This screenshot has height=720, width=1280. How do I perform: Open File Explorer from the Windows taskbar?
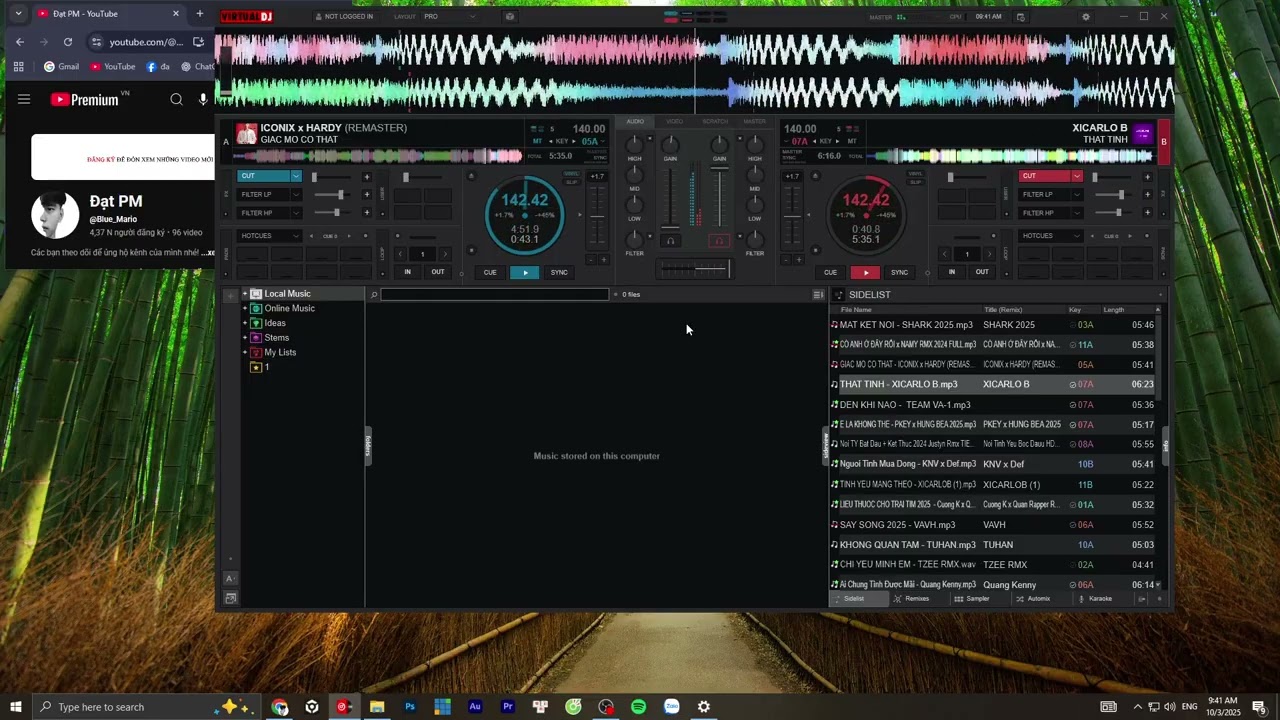(x=377, y=707)
